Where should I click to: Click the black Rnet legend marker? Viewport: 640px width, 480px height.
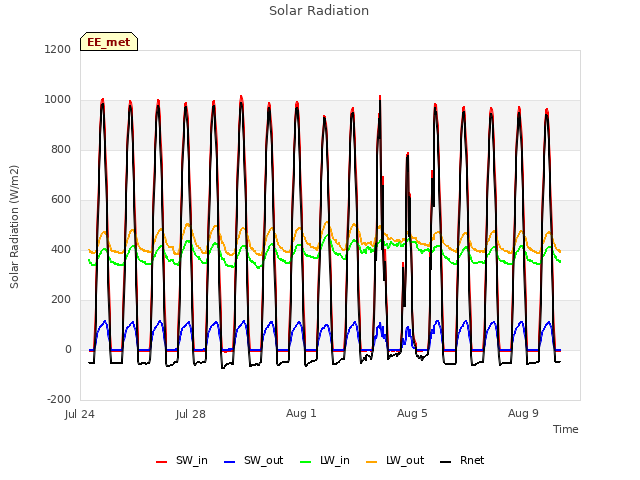coord(446,462)
